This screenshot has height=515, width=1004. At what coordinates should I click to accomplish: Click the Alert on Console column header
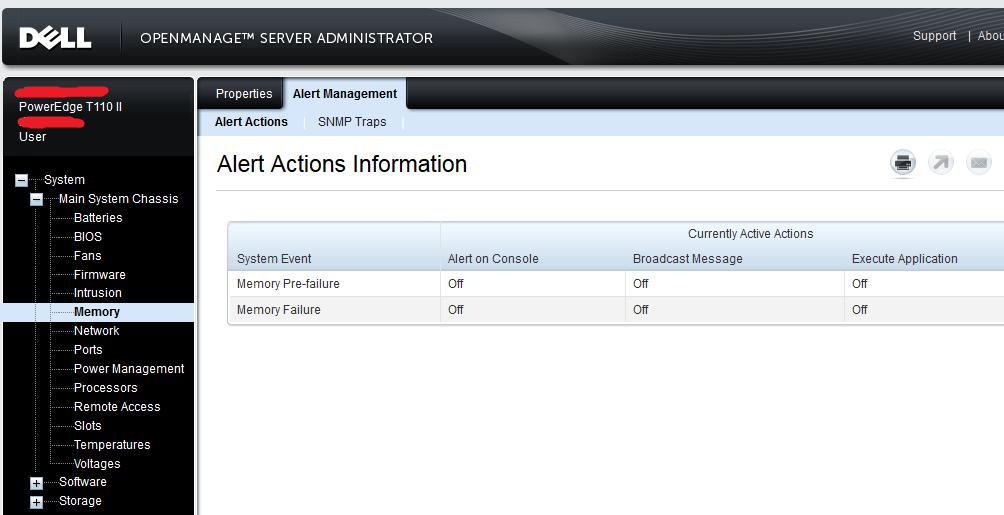pyautogui.click(x=493, y=259)
